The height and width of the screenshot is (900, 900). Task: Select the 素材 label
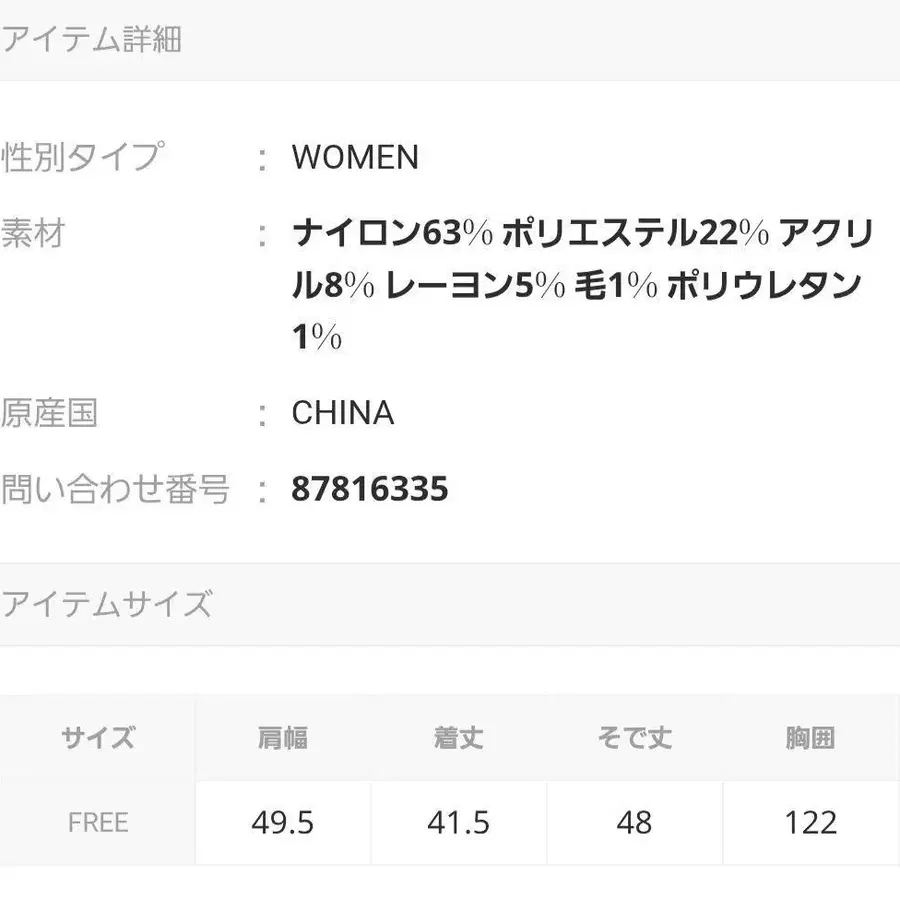point(34,235)
